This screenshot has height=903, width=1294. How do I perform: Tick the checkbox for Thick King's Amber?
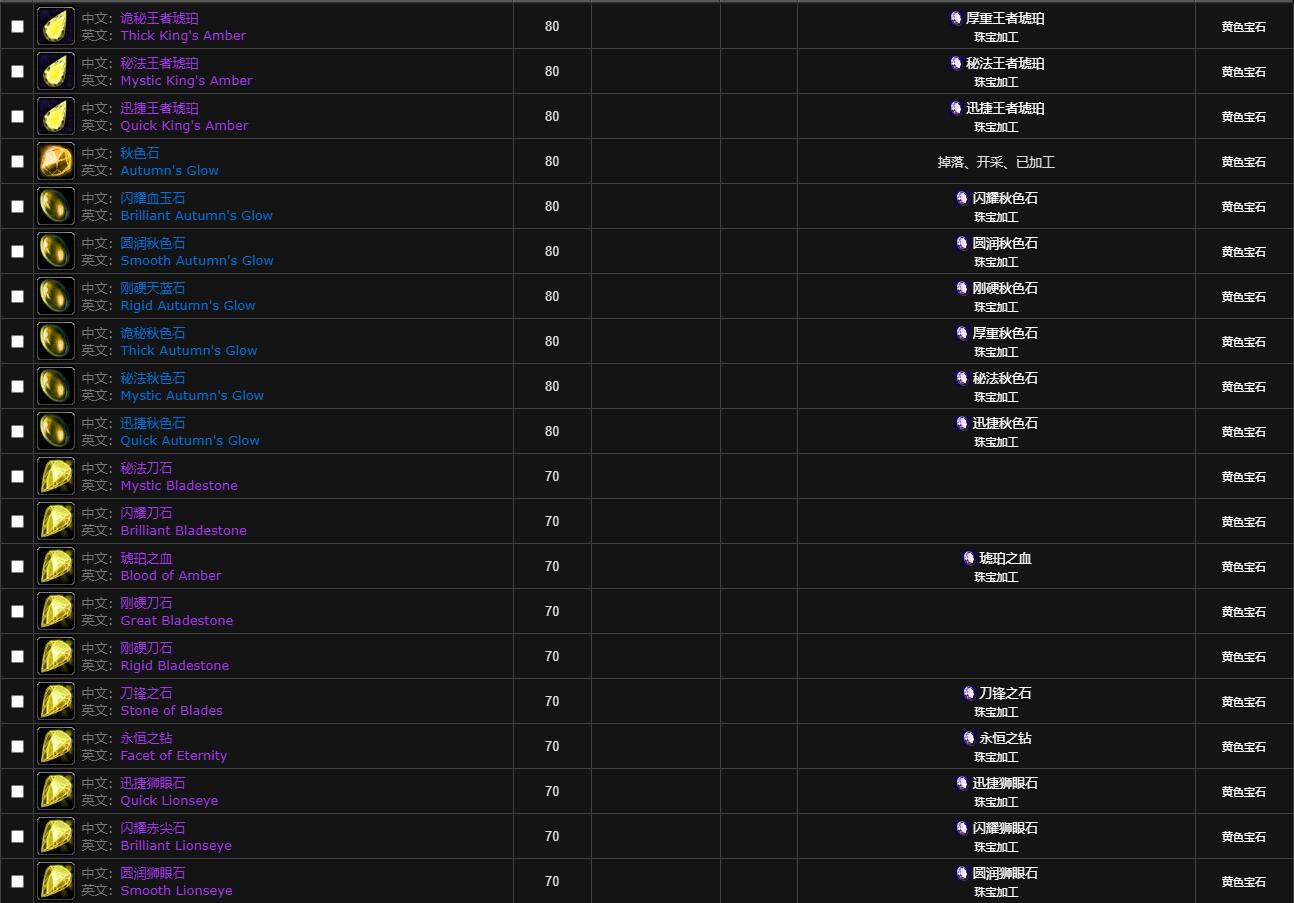tap(17, 27)
